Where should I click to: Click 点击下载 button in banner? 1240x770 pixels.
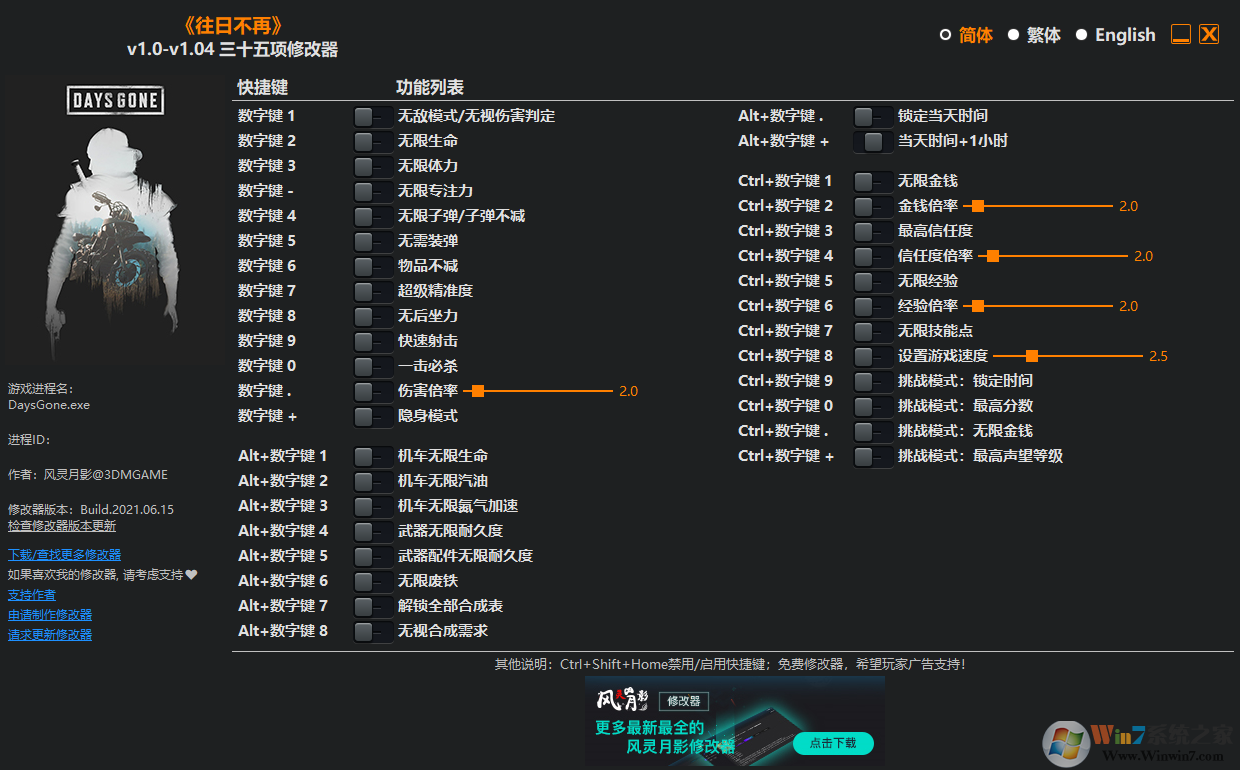click(x=833, y=743)
